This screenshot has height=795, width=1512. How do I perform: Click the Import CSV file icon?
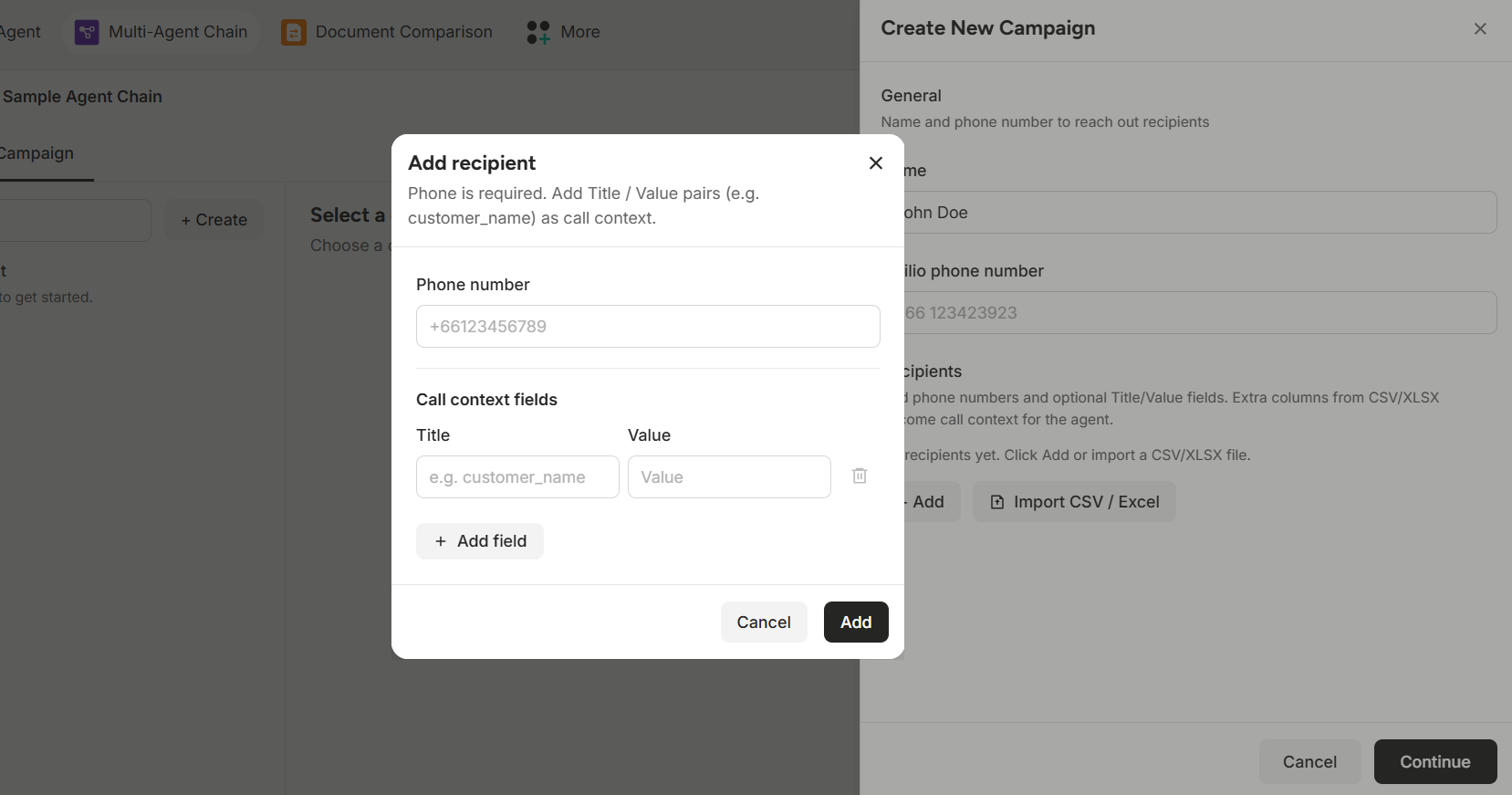point(997,502)
